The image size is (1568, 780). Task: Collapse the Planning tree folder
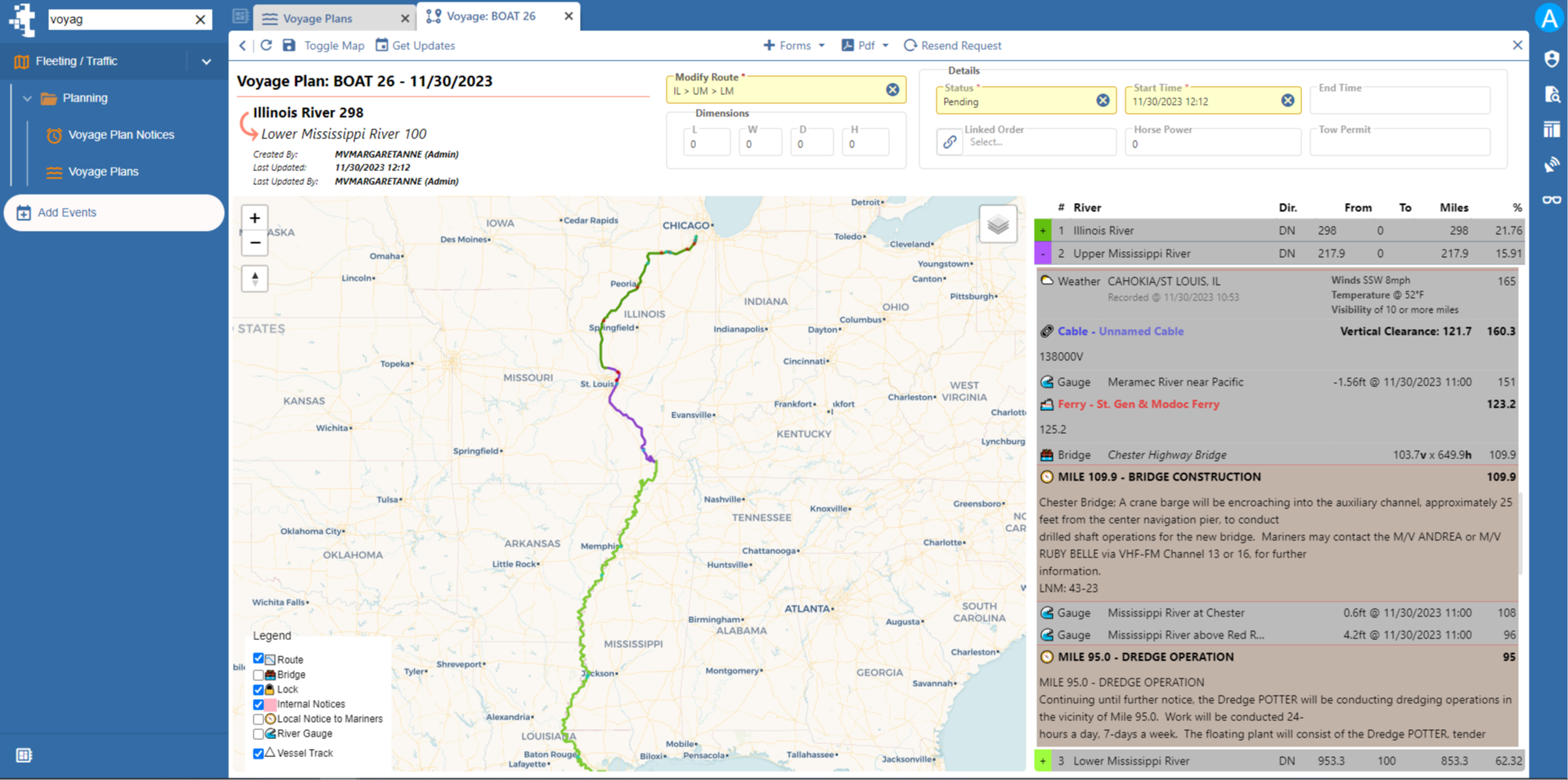[27, 98]
